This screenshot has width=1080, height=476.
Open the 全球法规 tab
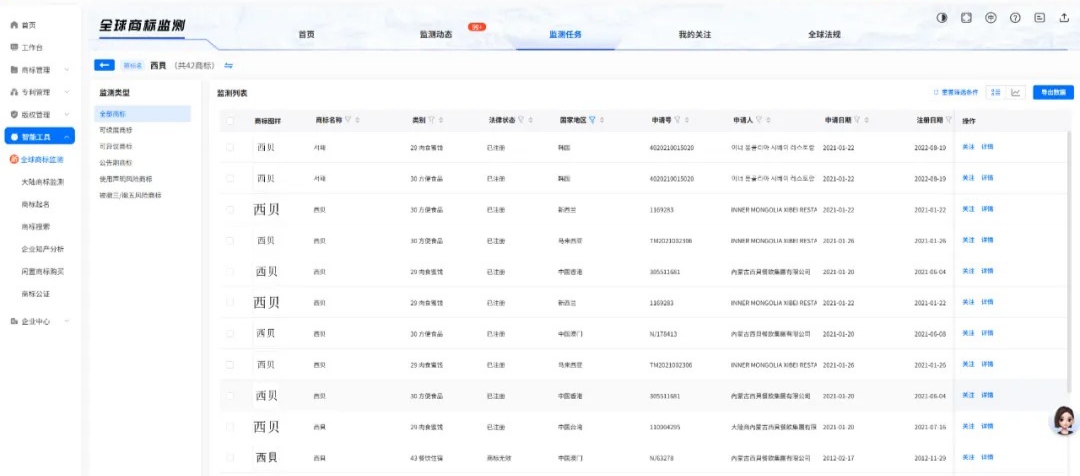(x=824, y=34)
